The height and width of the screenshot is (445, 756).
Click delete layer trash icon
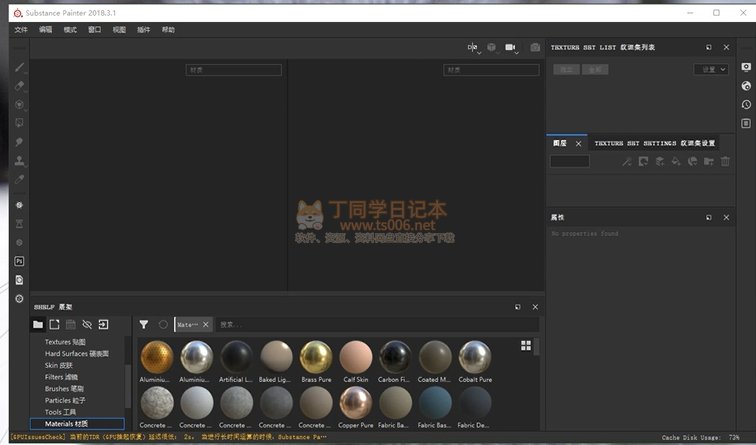725,161
